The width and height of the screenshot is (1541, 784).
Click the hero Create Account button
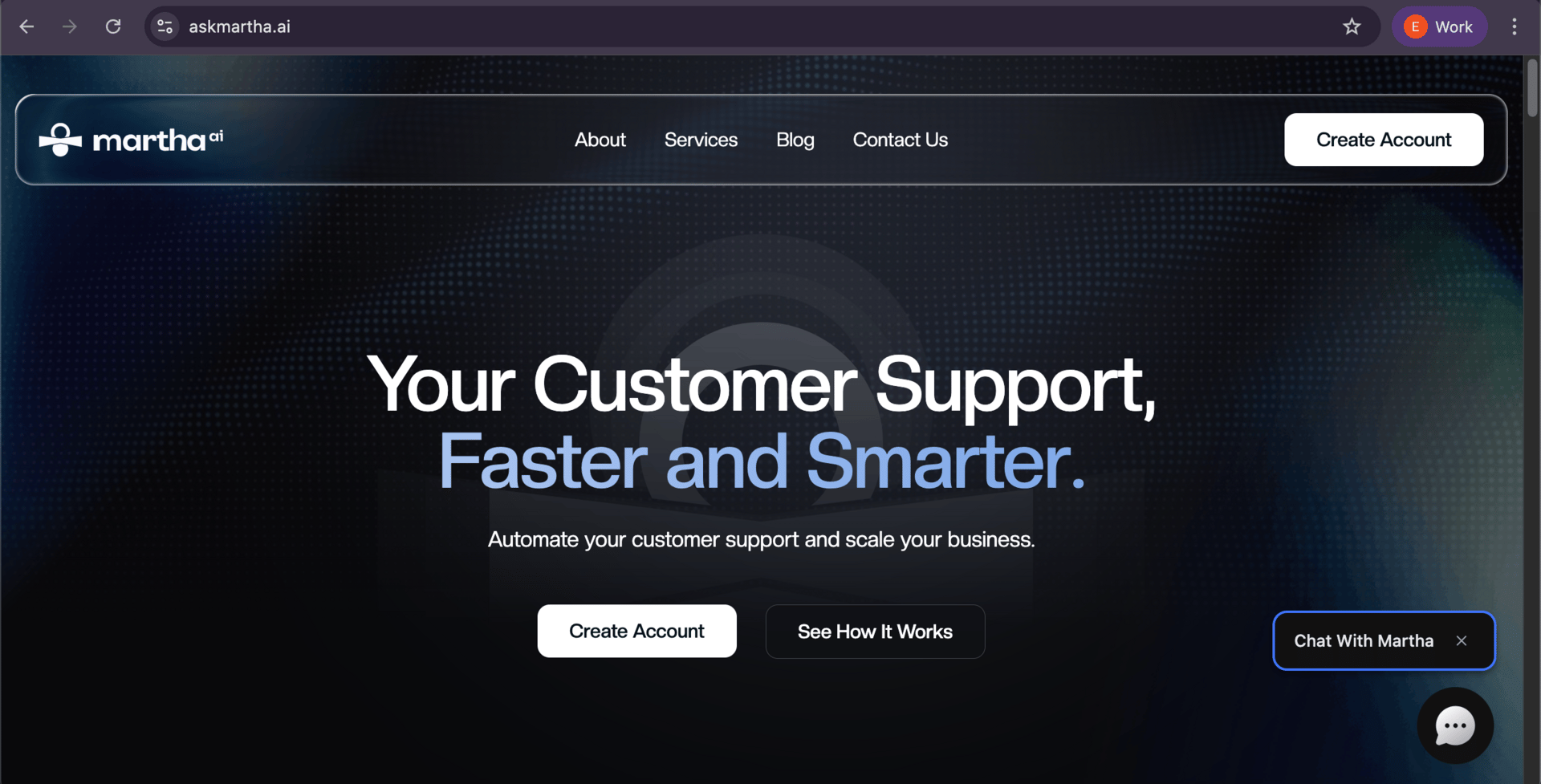pyautogui.click(x=637, y=631)
